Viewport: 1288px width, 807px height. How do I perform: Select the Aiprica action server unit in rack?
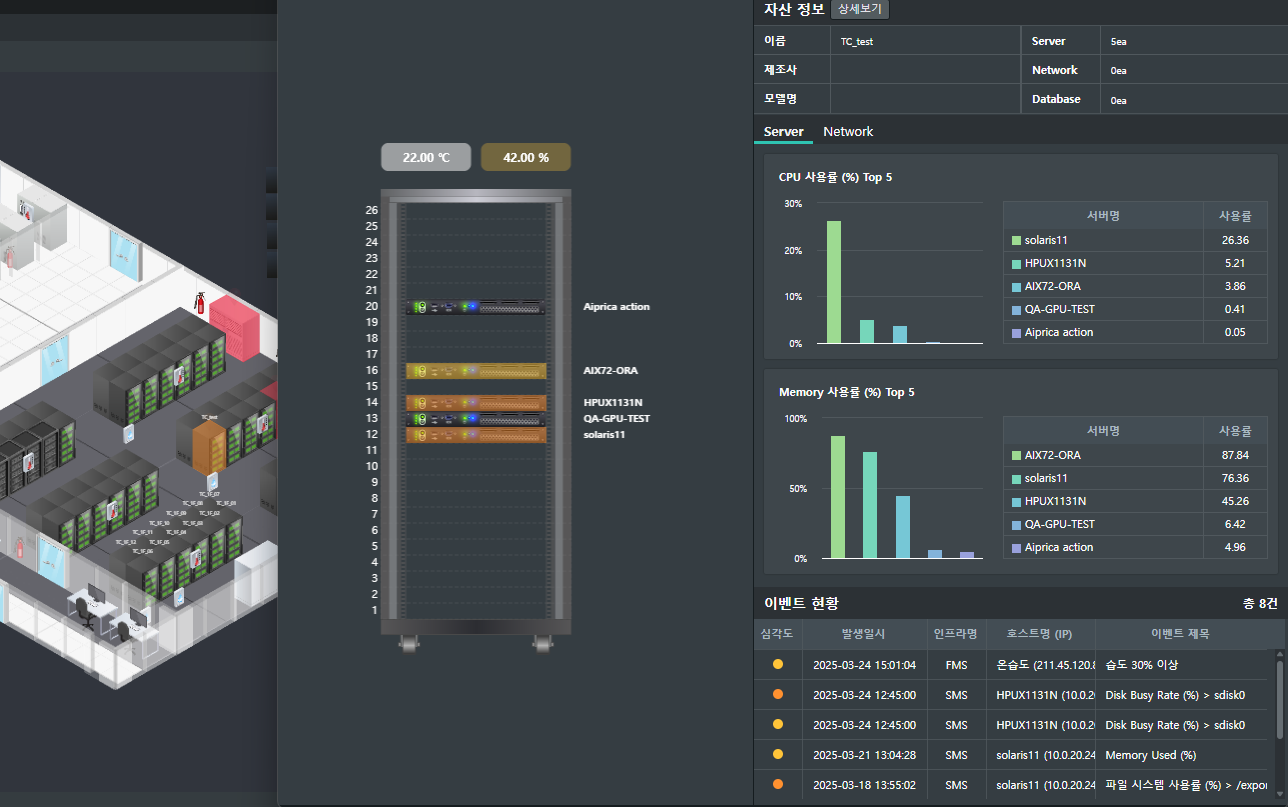(x=476, y=307)
